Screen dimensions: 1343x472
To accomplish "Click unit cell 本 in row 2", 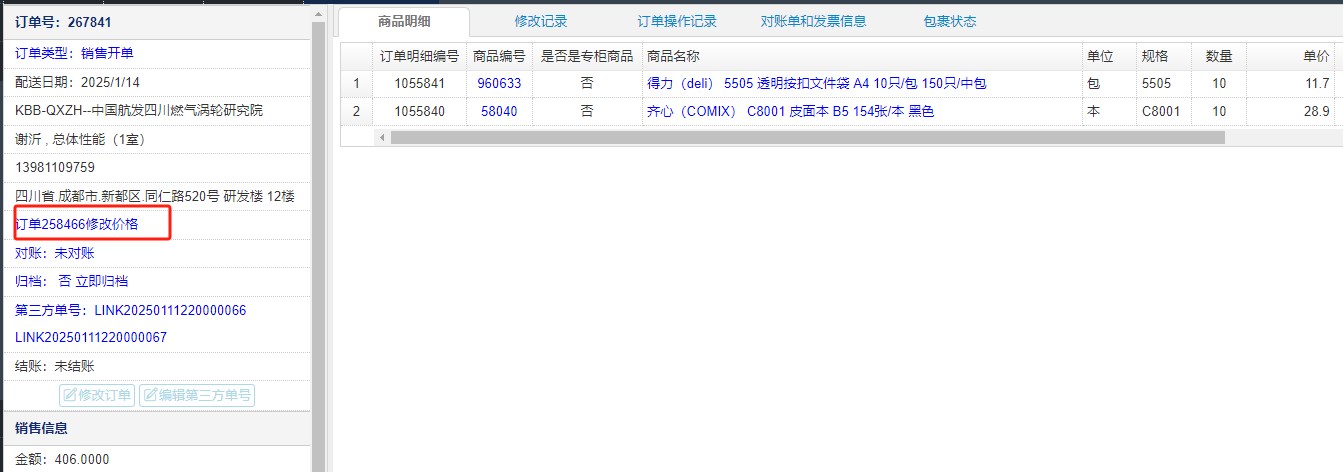I will (1108, 112).
